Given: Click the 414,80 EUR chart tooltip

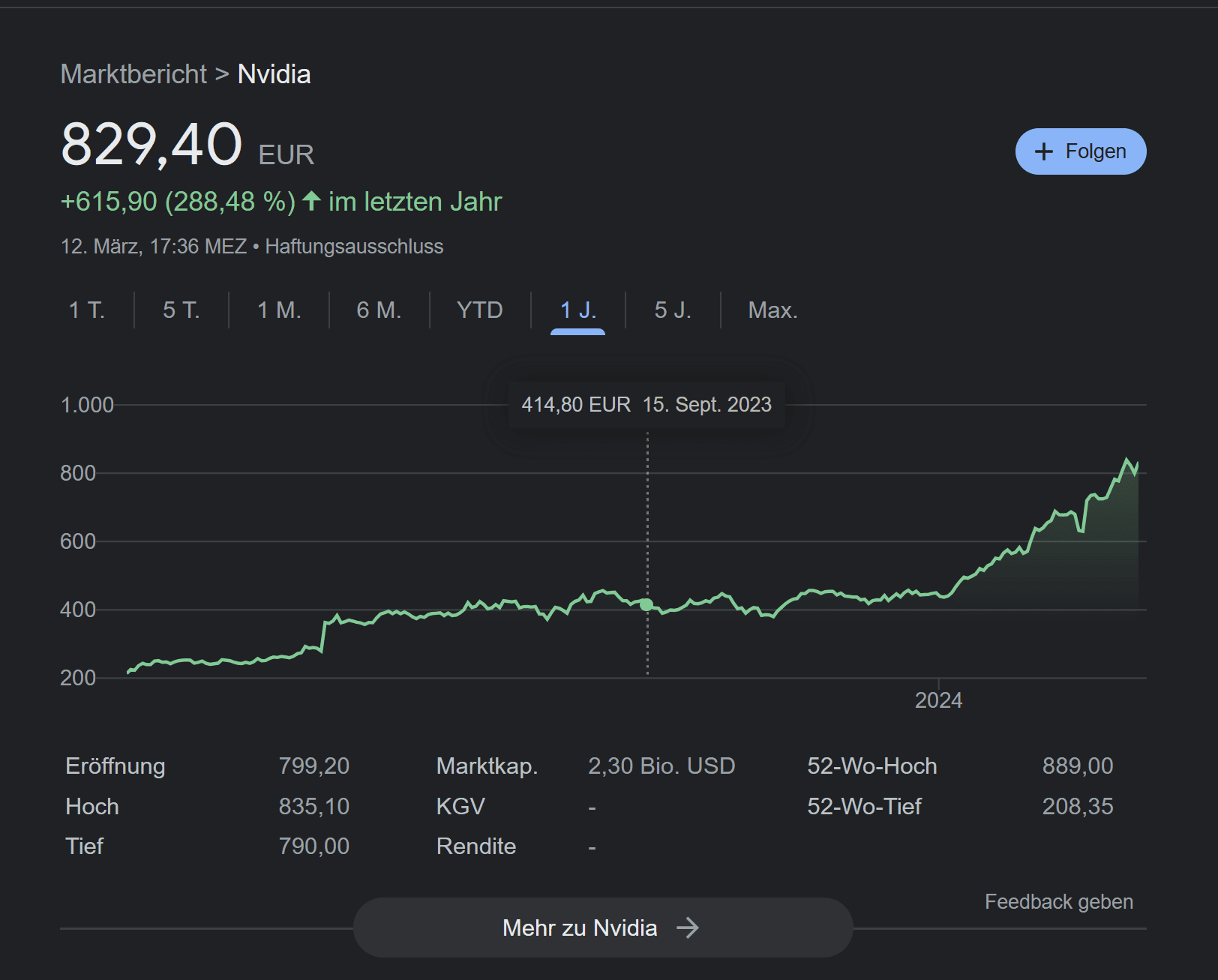Looking at the screenshot, I should [x=646, y=405].
